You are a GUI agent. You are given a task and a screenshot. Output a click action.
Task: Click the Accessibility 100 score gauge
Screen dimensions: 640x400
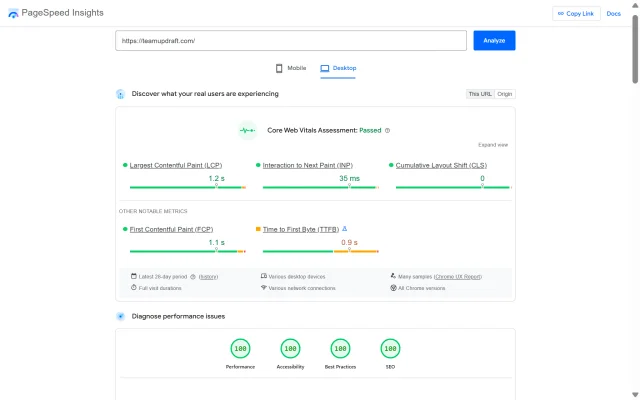pos(290,349)
